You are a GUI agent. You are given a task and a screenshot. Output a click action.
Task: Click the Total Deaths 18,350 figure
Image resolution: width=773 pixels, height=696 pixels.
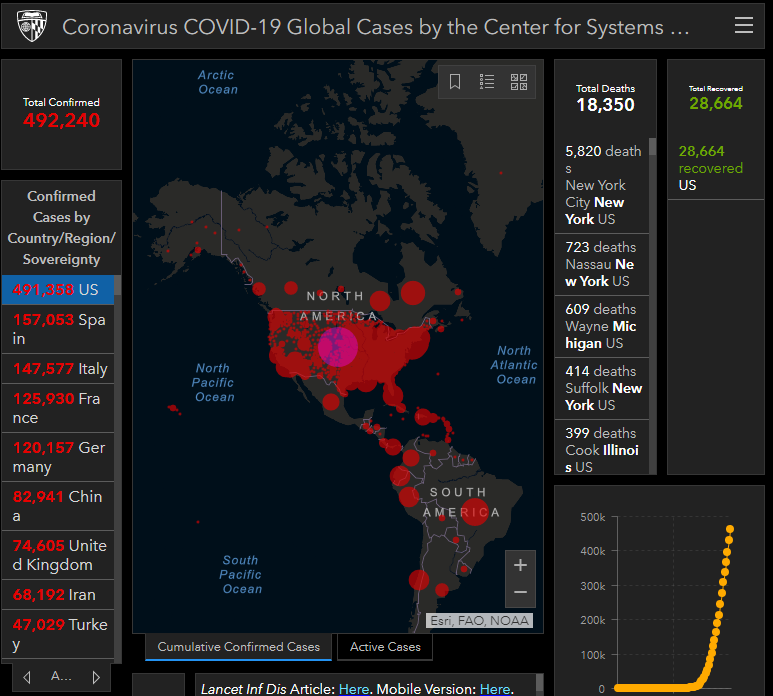click(605, 104)
